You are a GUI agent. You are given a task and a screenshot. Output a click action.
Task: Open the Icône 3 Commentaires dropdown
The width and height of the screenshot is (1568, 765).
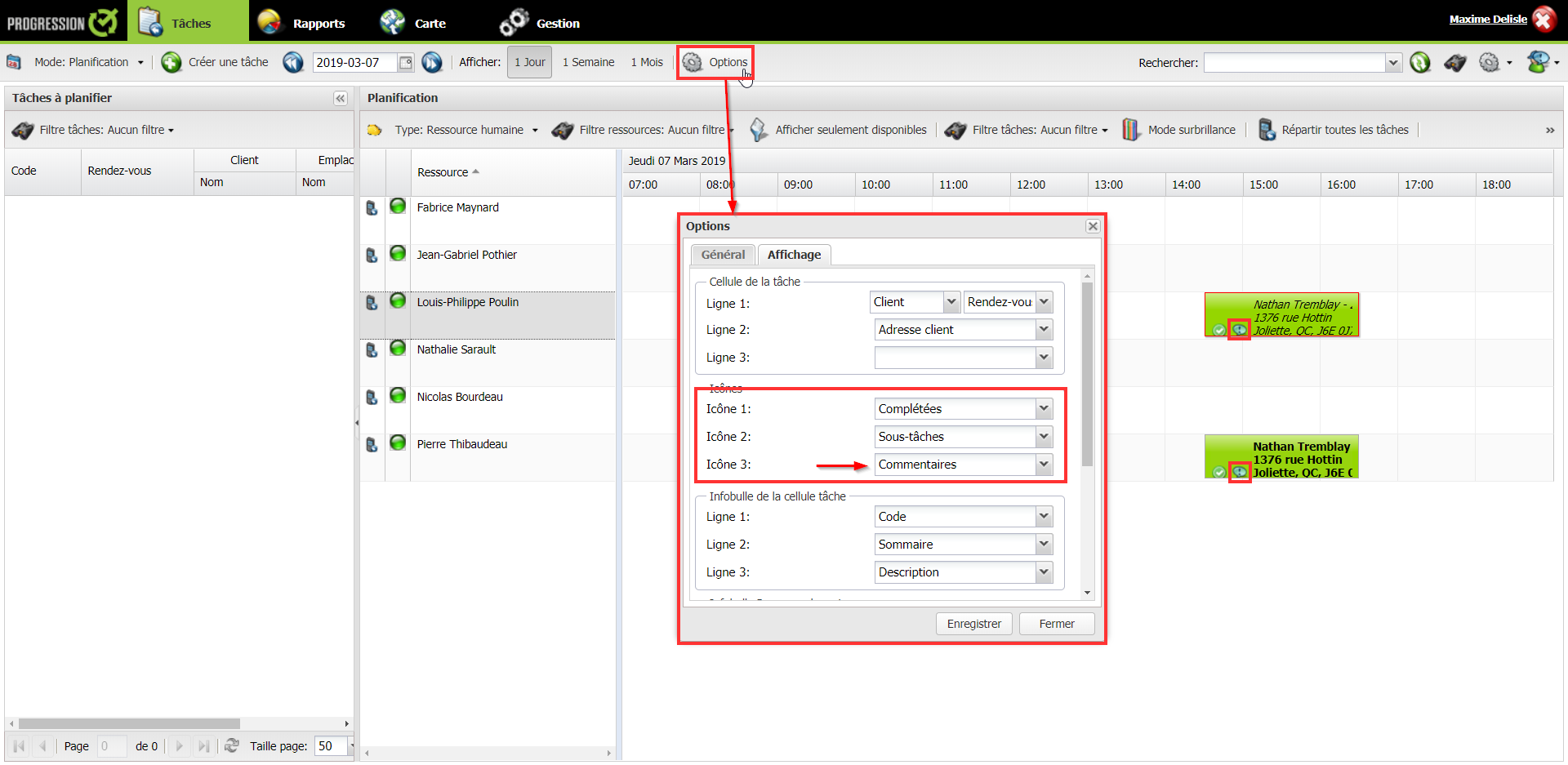pos(1044,465)
